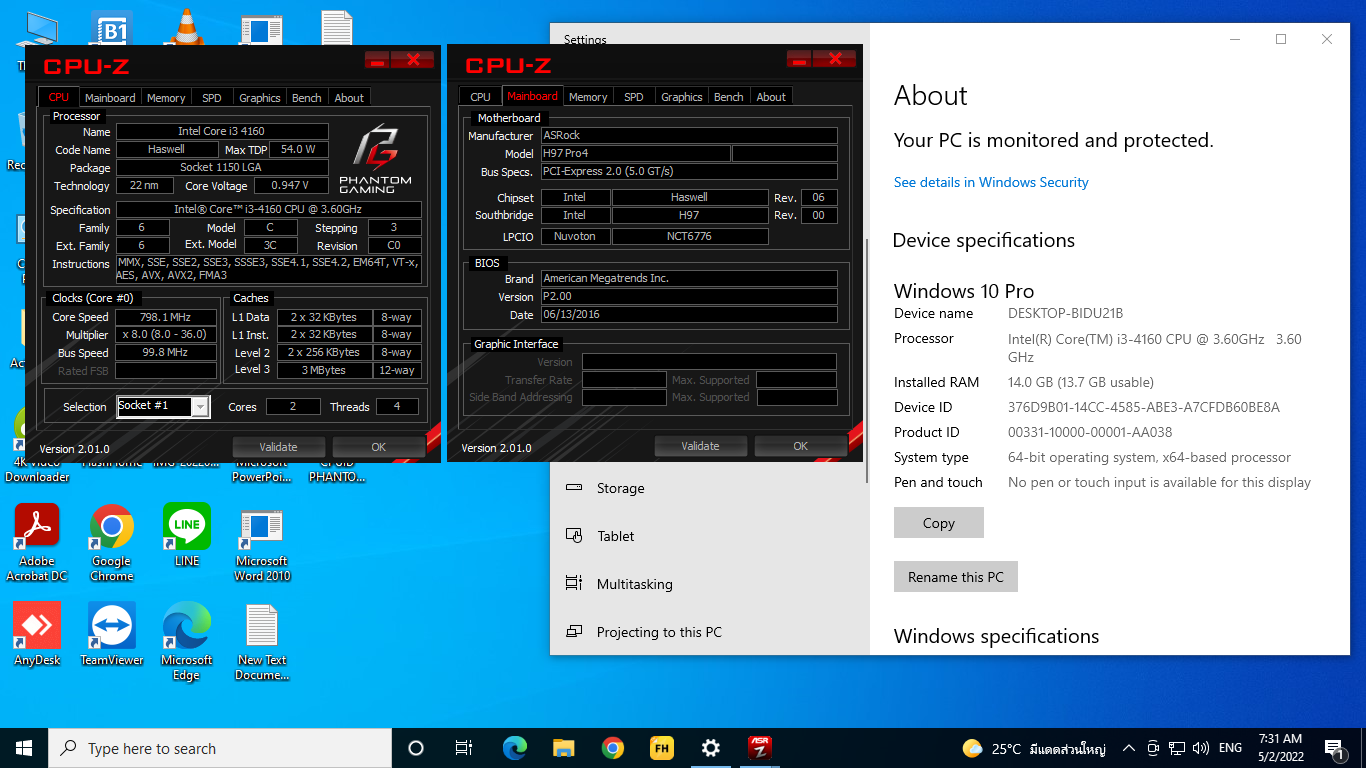This screenshot has height=768, width=1366.
Task: Click the yellow FH icon on the taskbar
Action: pyautogui.click(x=661, y=748)
